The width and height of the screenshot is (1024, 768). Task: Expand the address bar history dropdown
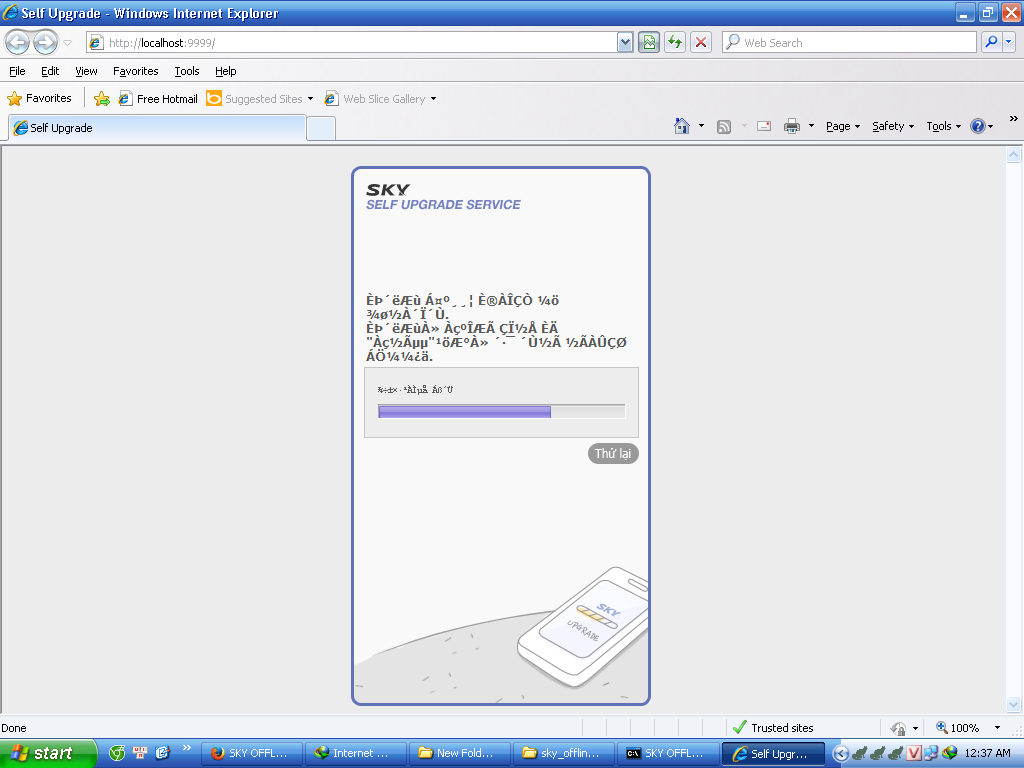[625, 42]
